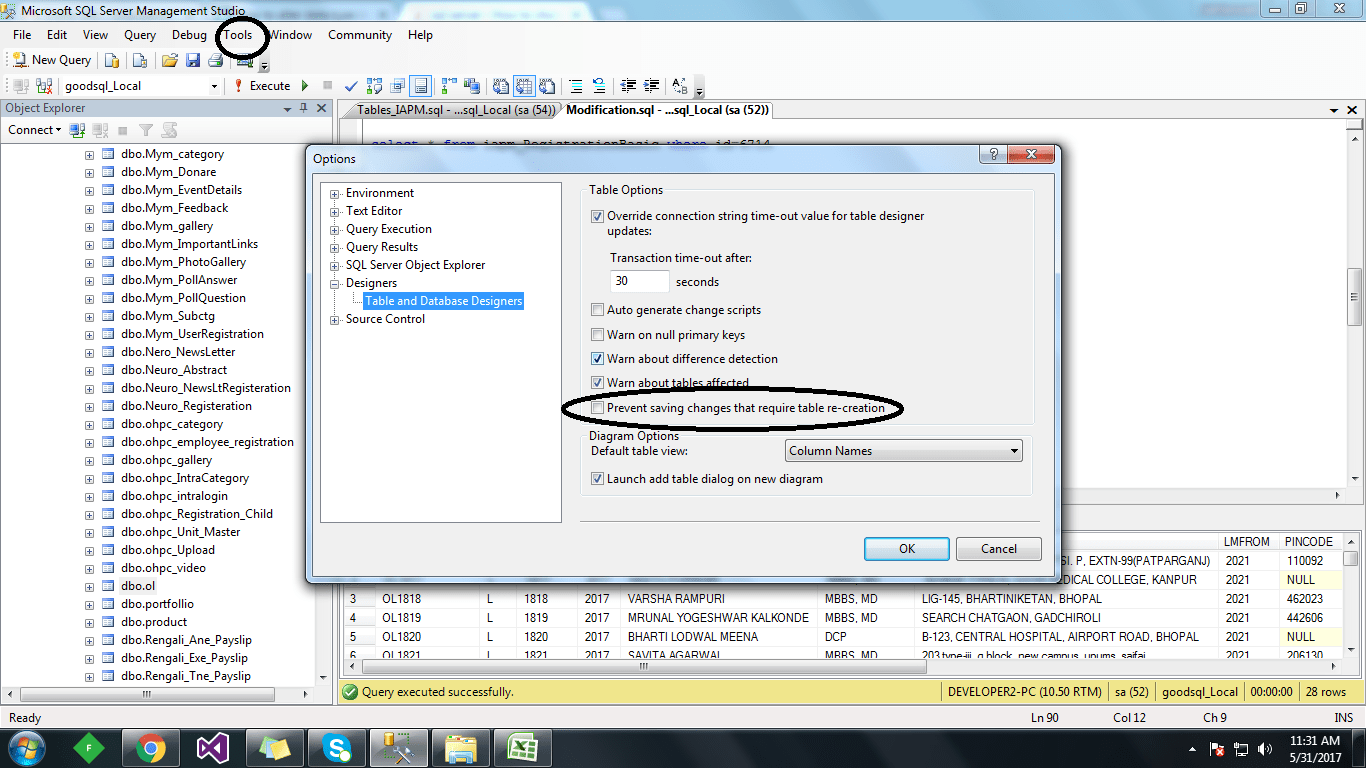The image size is (1366, 768).
Task: Select the Modification.sql tab
Action: (667, 110)
